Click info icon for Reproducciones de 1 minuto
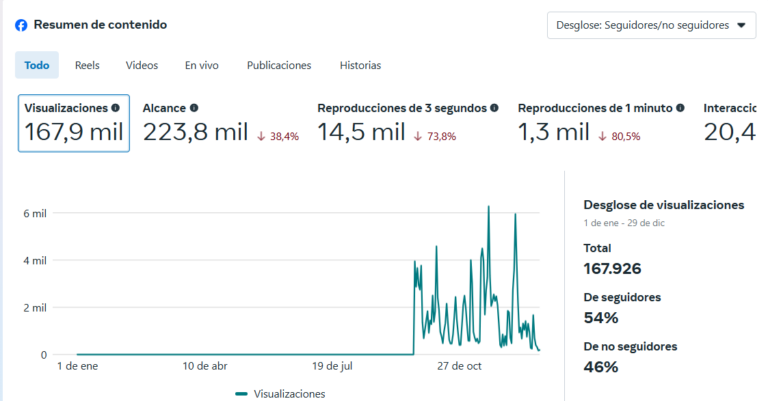The height and width of the screenshot is (401, 768). [680, 108]
